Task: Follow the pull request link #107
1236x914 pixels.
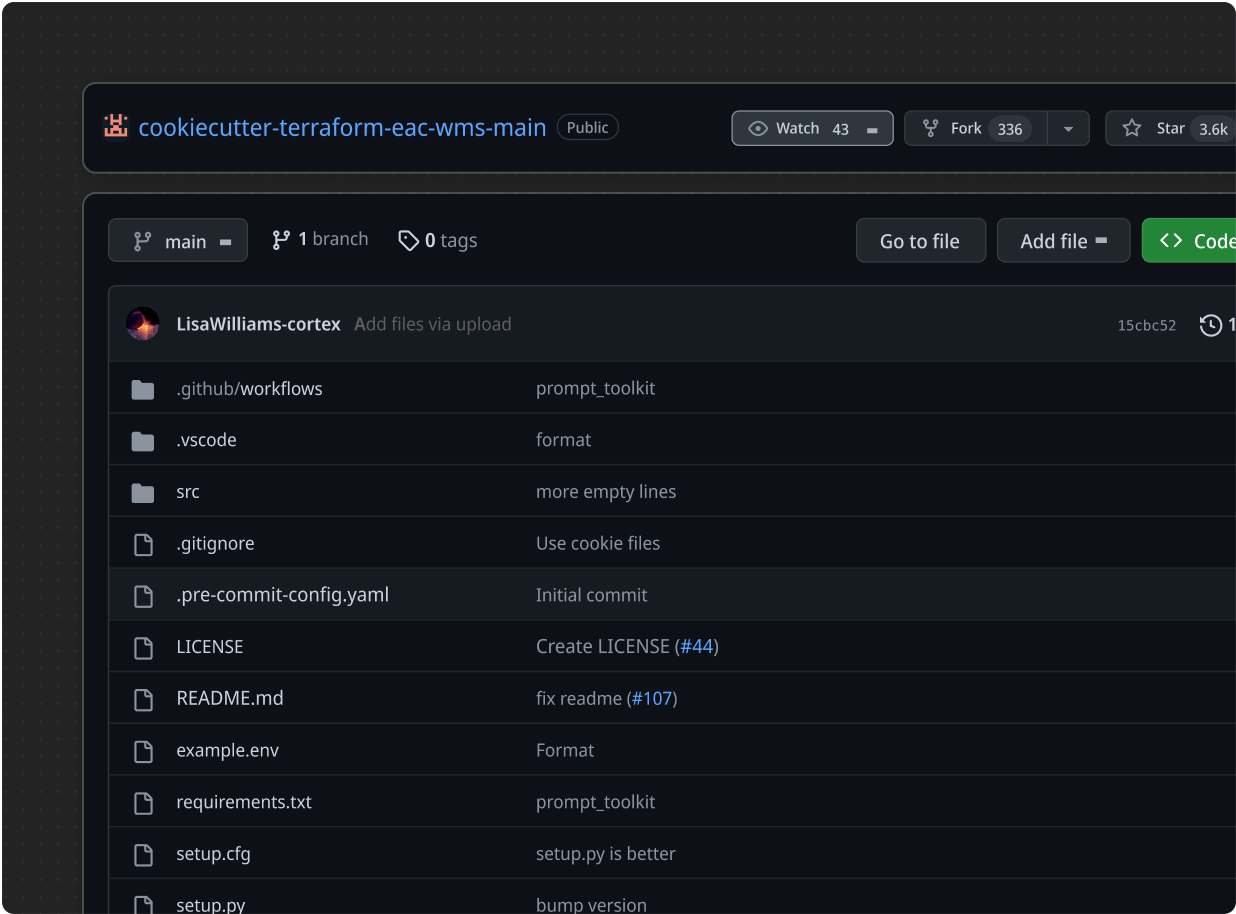Action: 652,698
